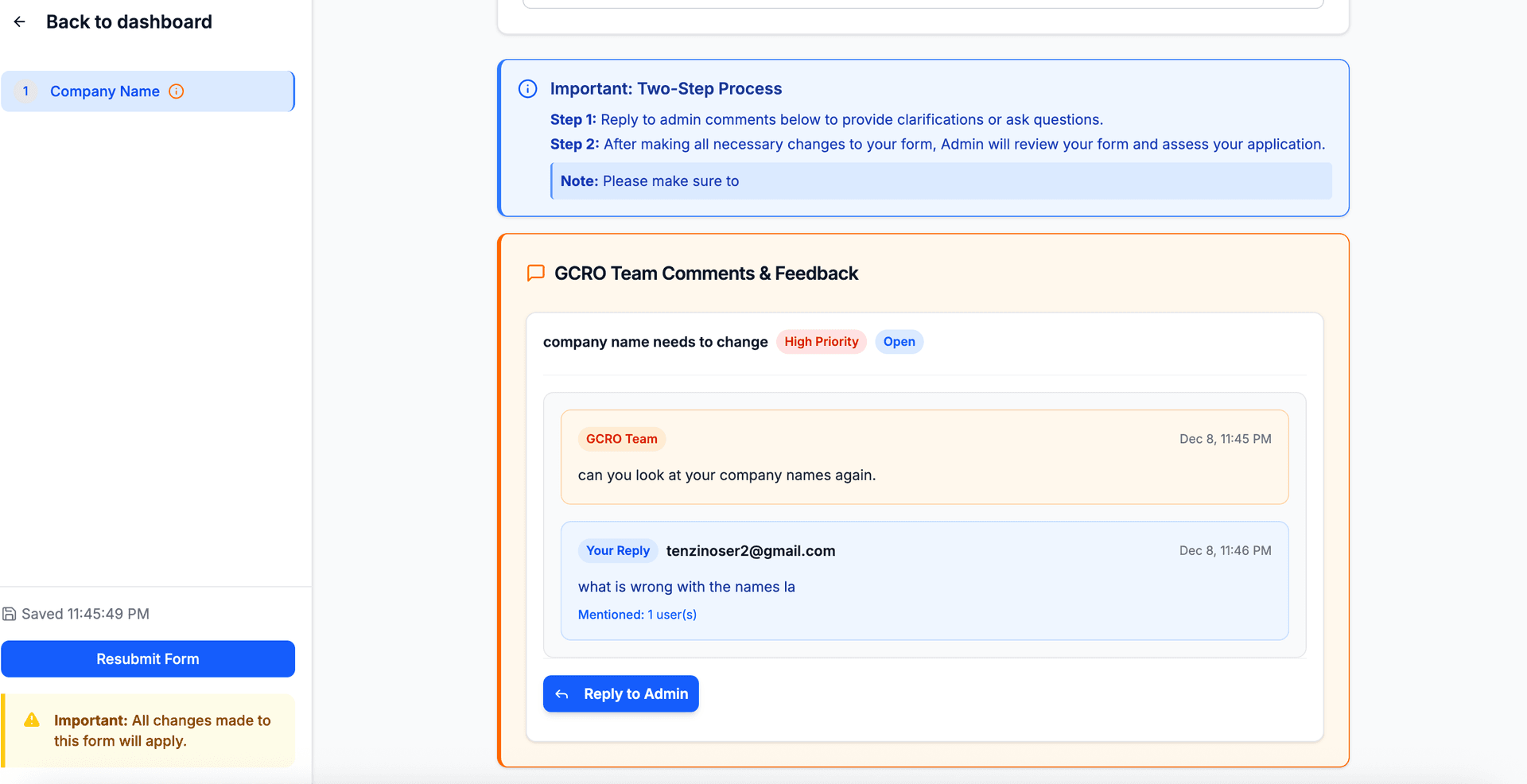Expand the company name needs to change thread
Image resolution: width=1527 pixels, height=784 pixels.
(x=655, y=341)
